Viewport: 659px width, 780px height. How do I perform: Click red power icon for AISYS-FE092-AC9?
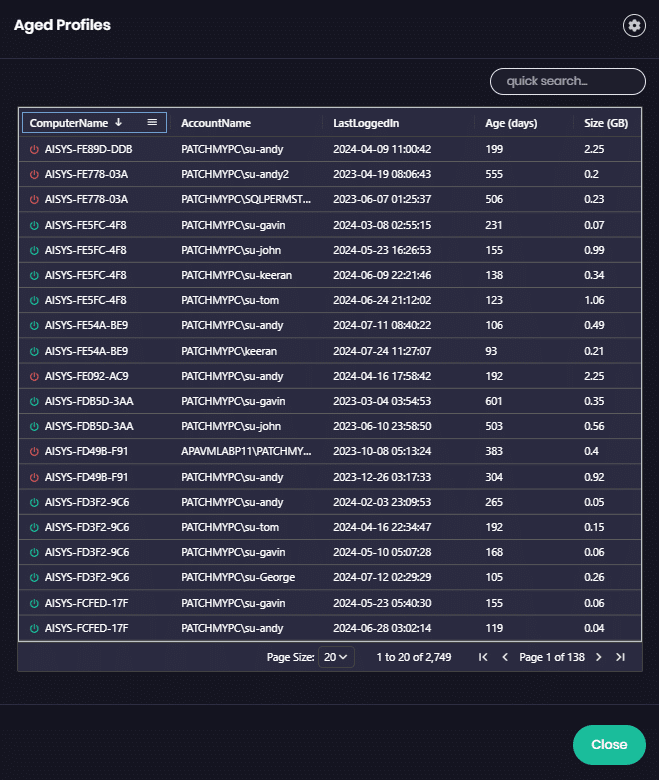pos(34,376)
